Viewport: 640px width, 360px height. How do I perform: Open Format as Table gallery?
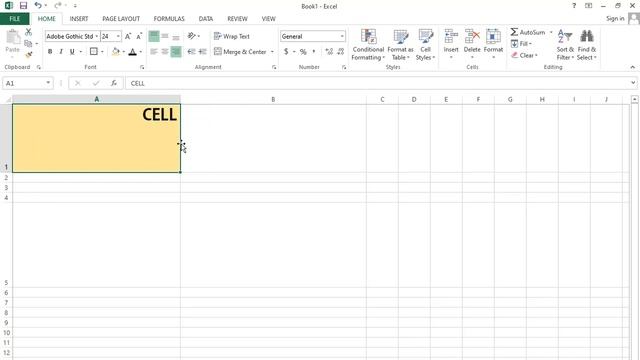[400, 45]
